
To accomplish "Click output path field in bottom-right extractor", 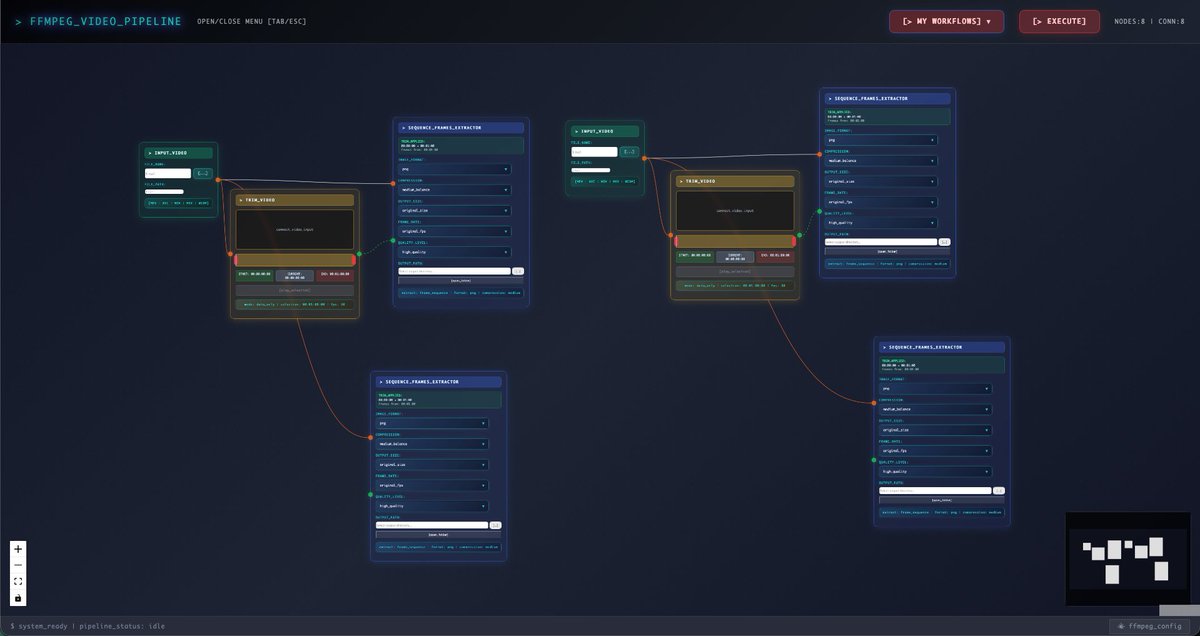I will (x=935, y=490).
